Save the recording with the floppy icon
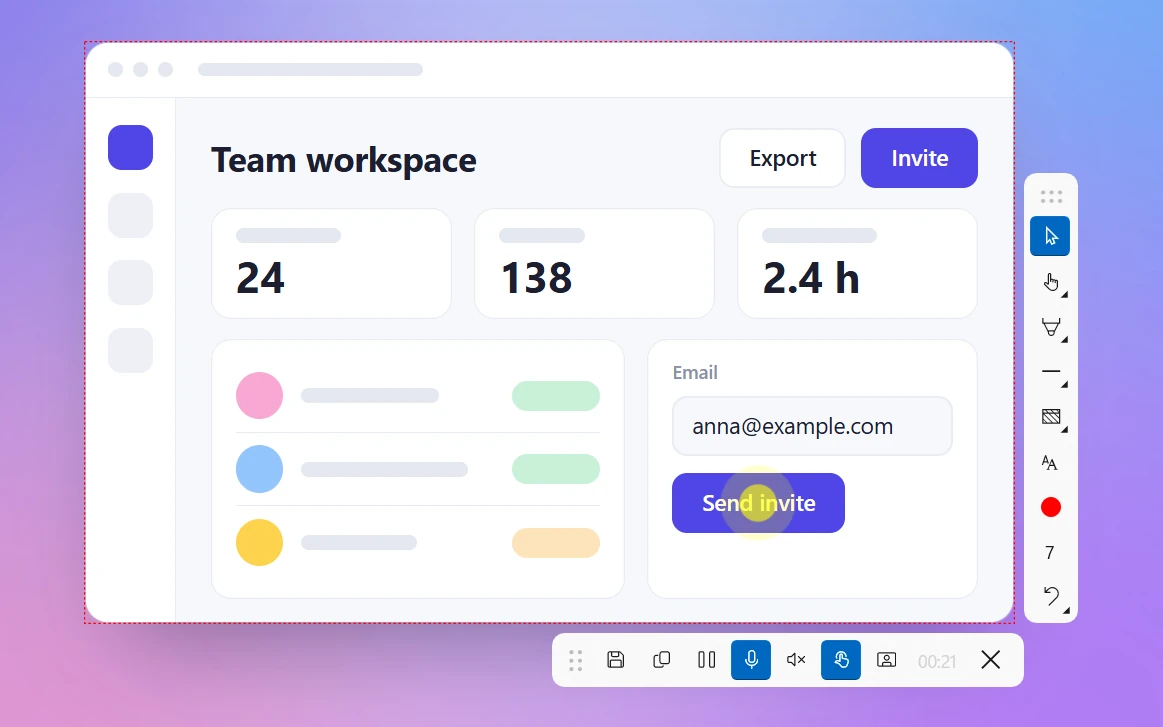The height and width of the screenshot is (727, 1163). click(x=616, y=659)
